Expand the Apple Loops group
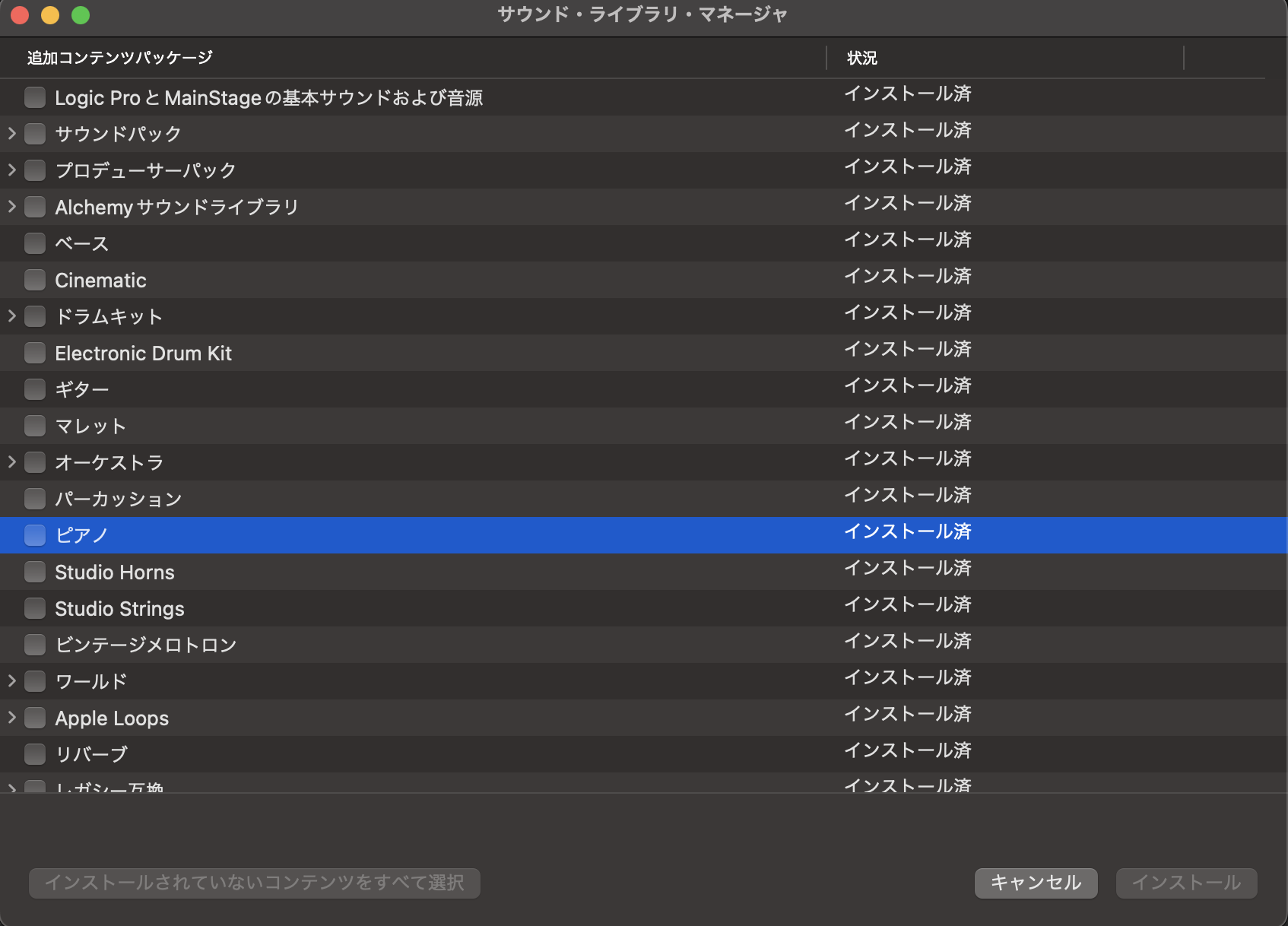This screenshot has width=1288, height=926. click(x=11, y=718)
